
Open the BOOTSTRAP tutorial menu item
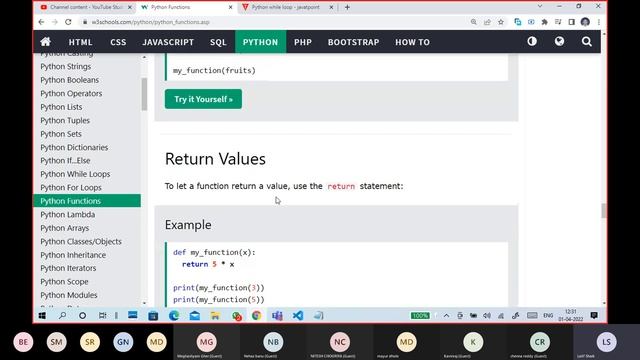tap(353, 42)
